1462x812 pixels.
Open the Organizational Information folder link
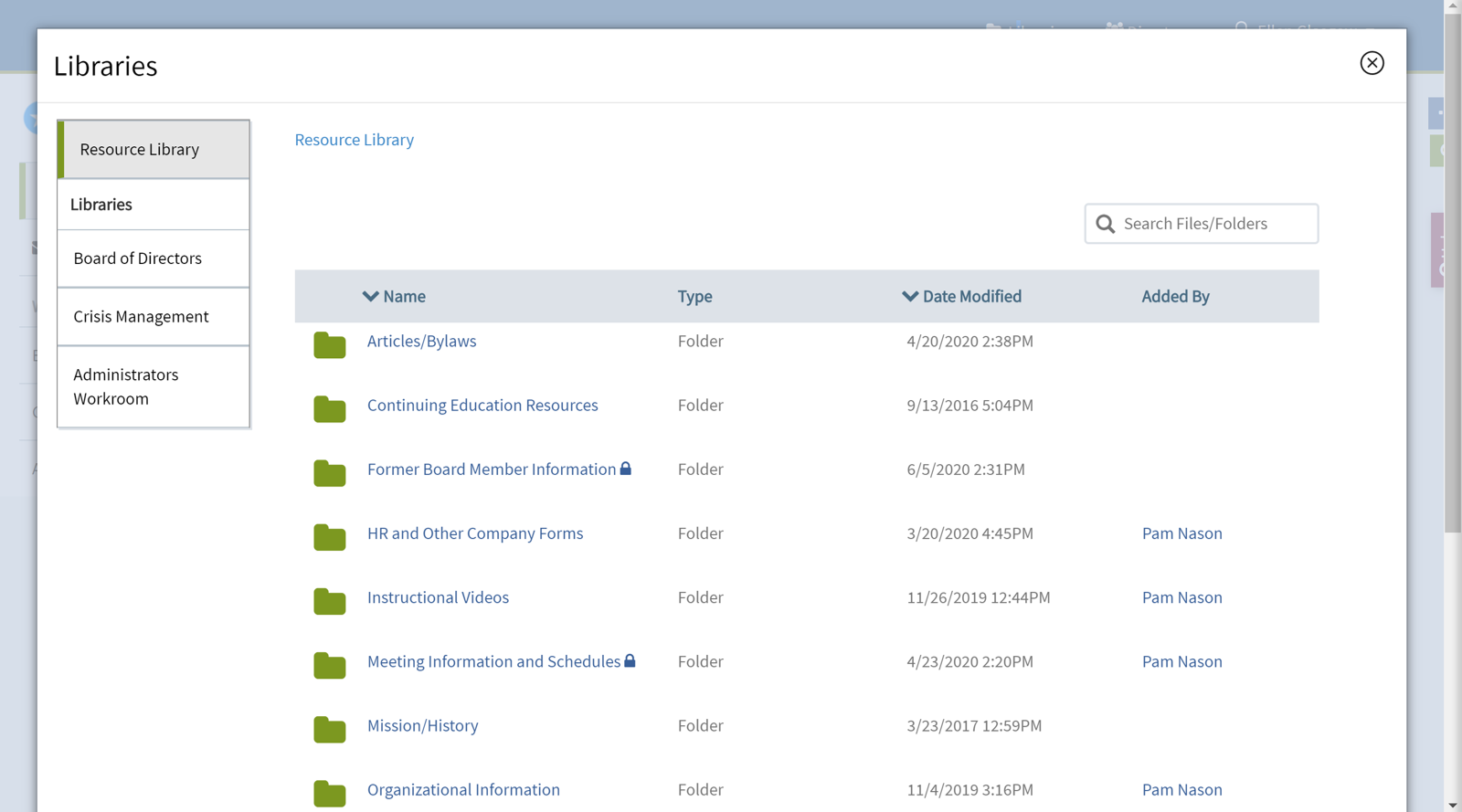tap(463, 789)
